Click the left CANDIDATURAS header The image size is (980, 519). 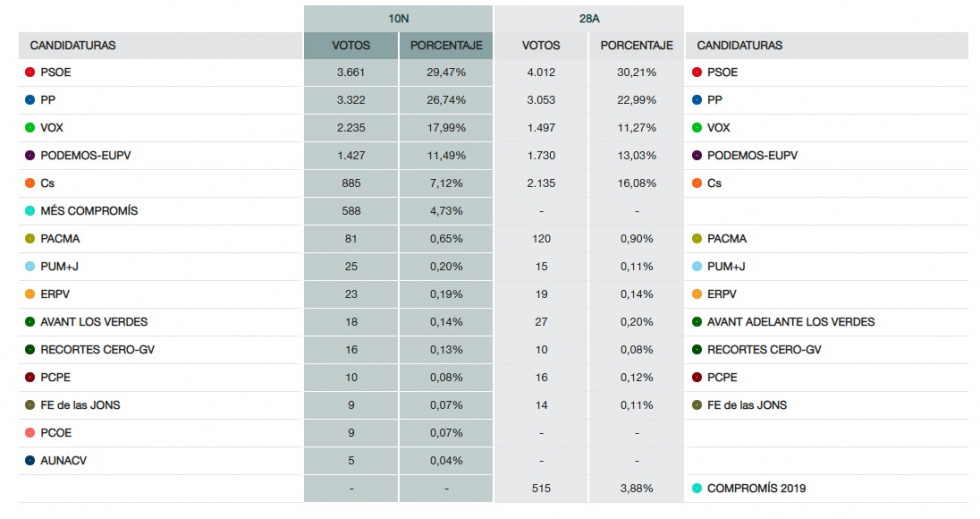73,46
